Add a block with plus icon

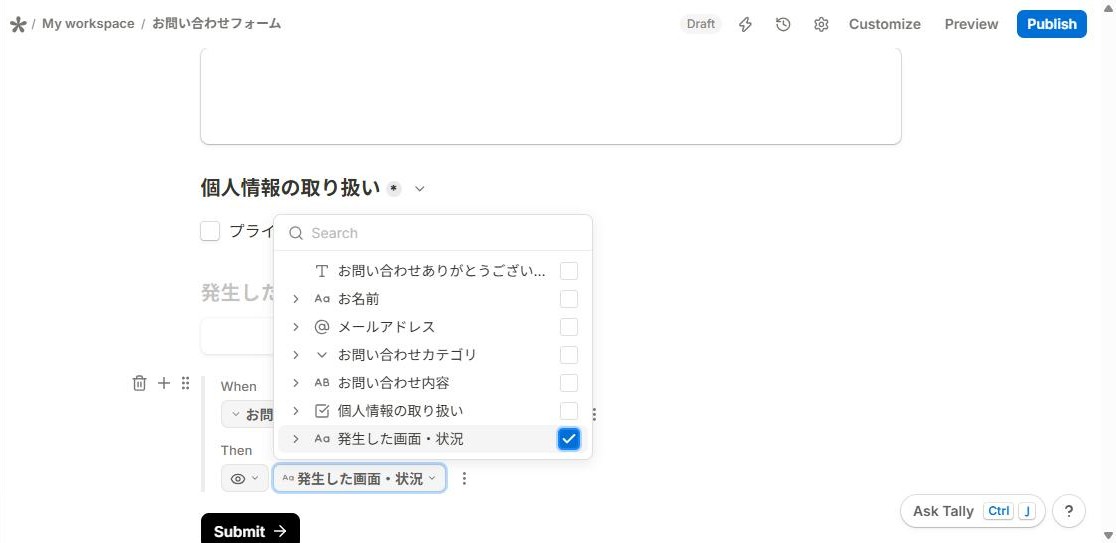click(x=164, y=383)
